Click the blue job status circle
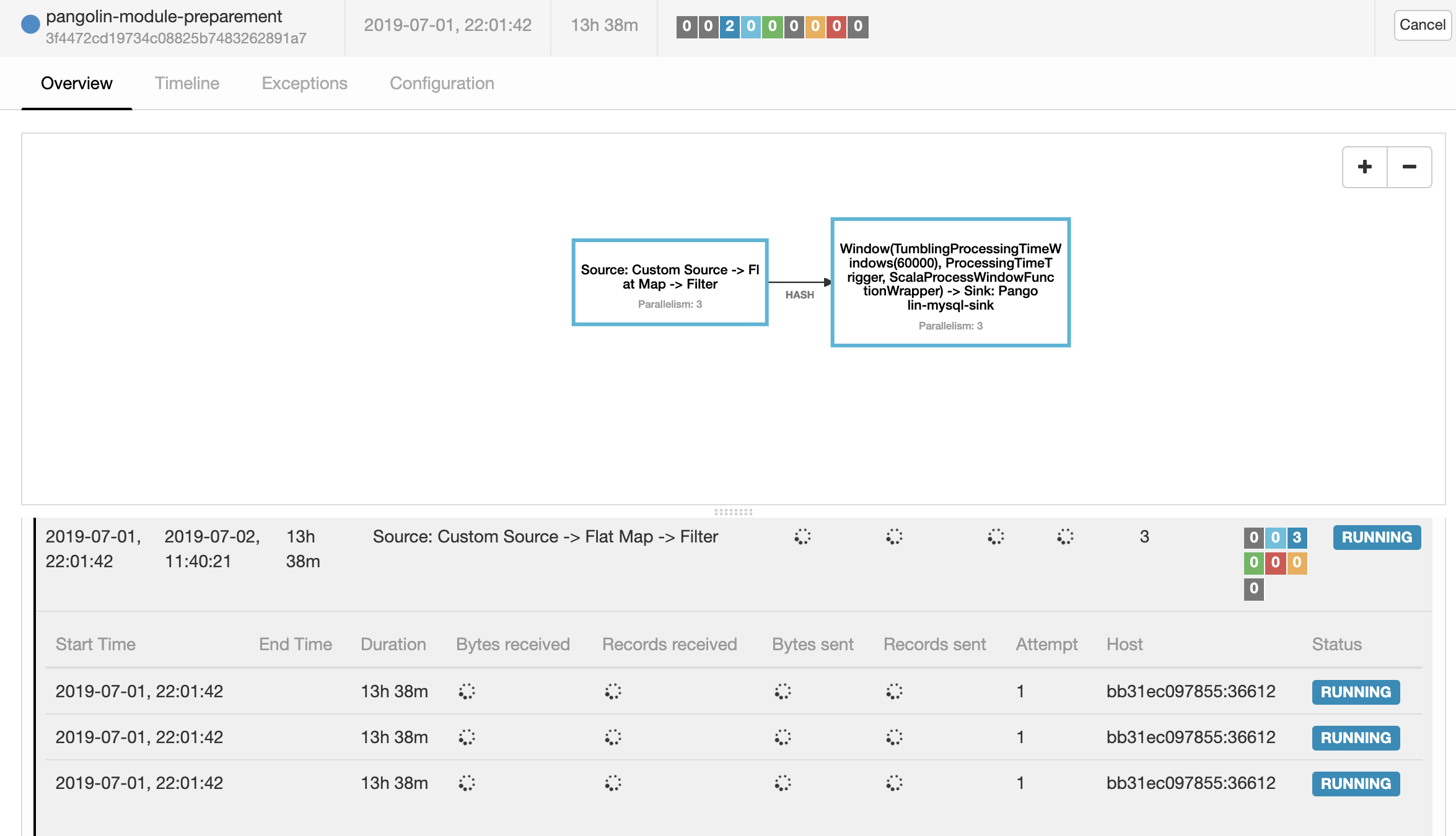Viewport: 1456px width, 836px height. pyautogui.click(x=30, y=25)
